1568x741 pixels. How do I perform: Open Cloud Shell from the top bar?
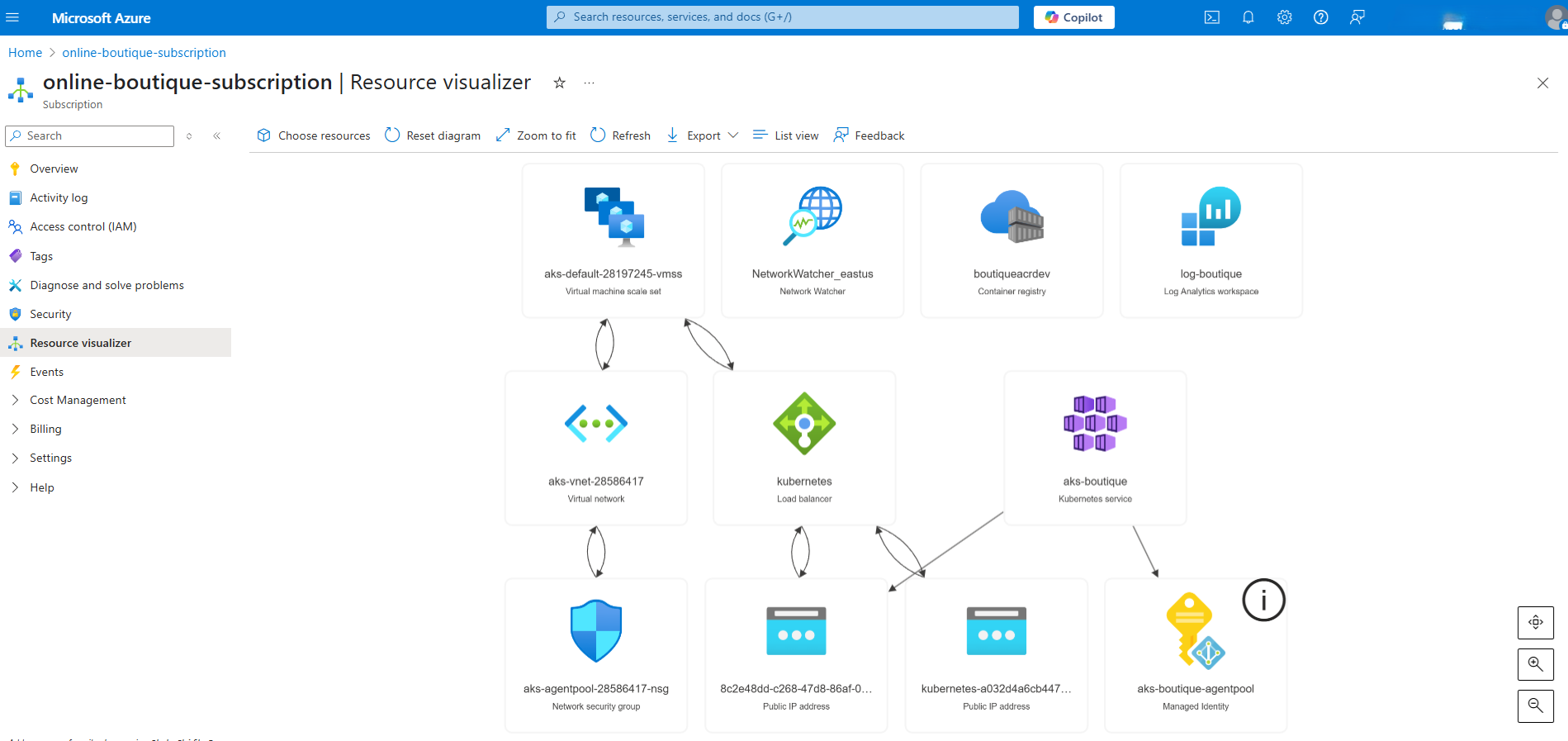1212,17
